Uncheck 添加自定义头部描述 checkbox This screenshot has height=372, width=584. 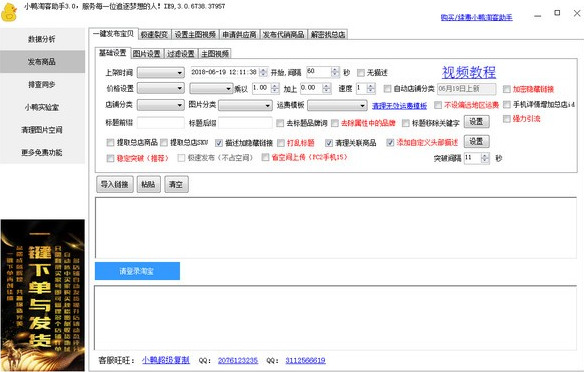point(390,143)
